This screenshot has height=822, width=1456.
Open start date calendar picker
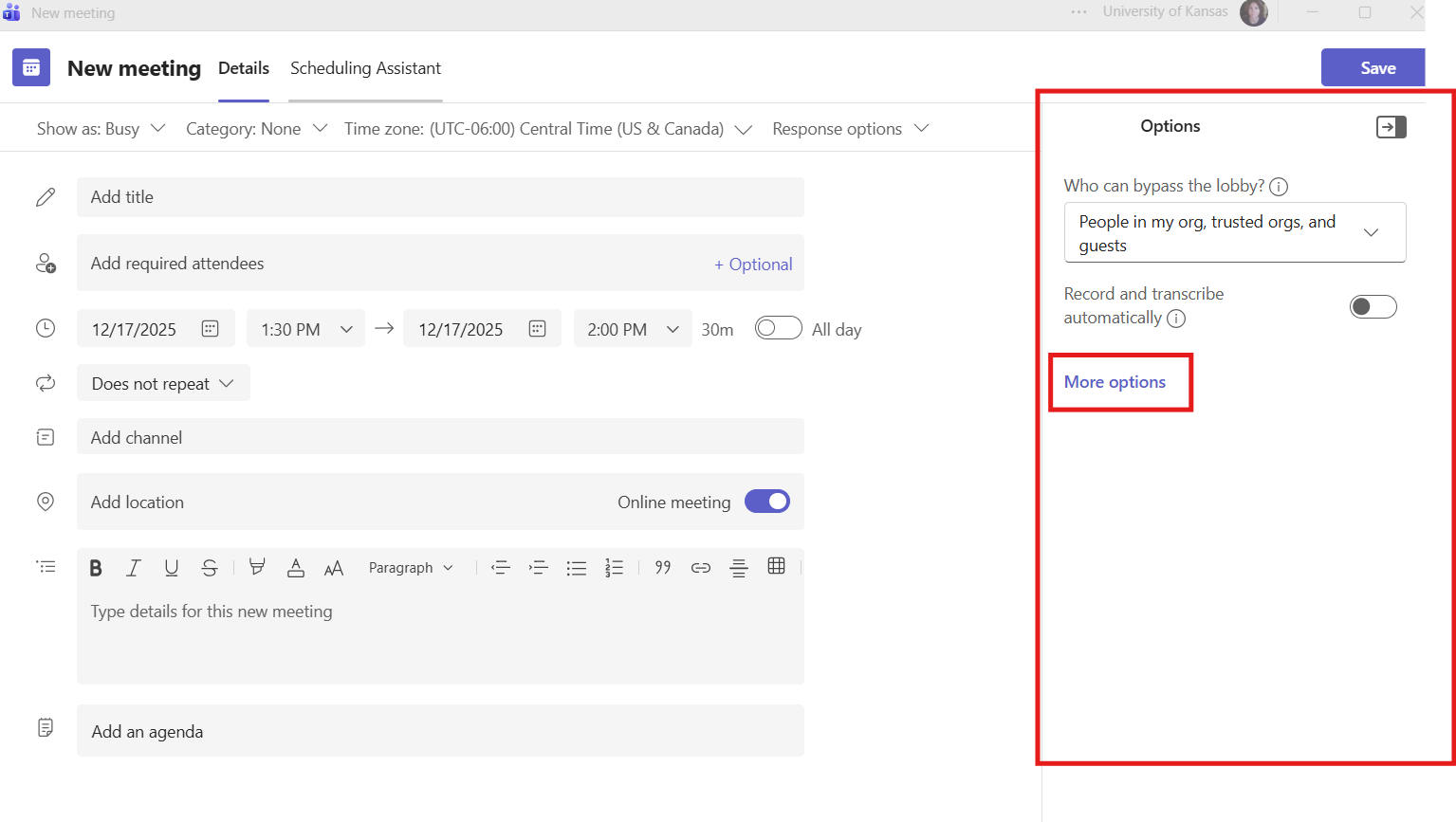click(211, 329)
